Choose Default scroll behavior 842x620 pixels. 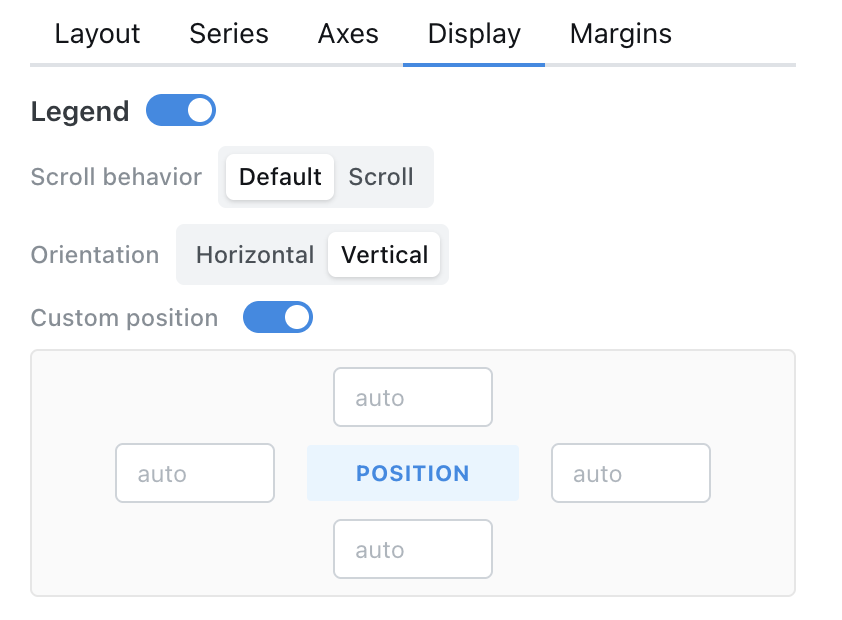pos(280,177)
